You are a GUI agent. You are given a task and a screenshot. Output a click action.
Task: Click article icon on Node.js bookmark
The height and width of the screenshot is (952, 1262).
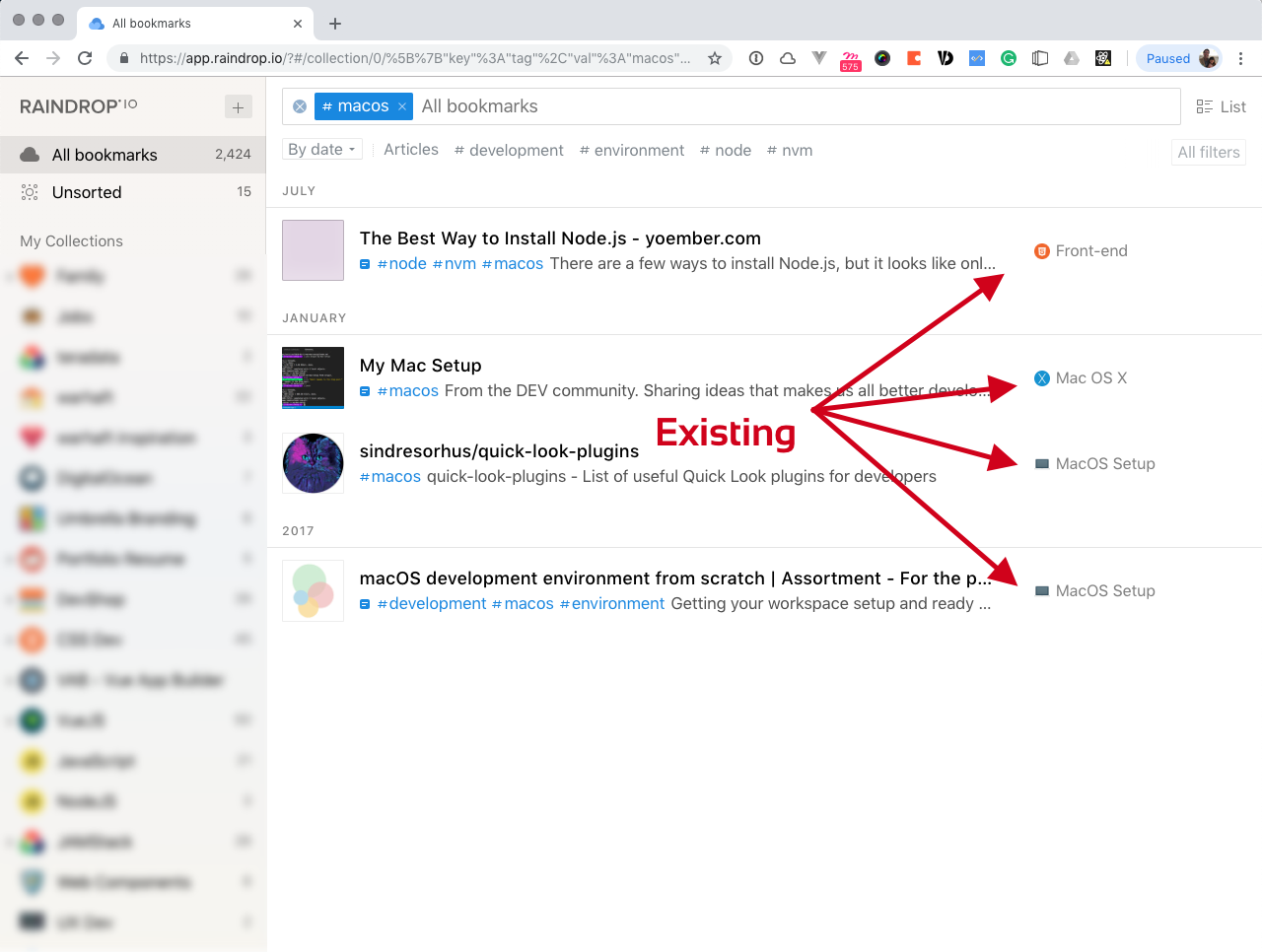pyautogui.click(x=365, y=264)
